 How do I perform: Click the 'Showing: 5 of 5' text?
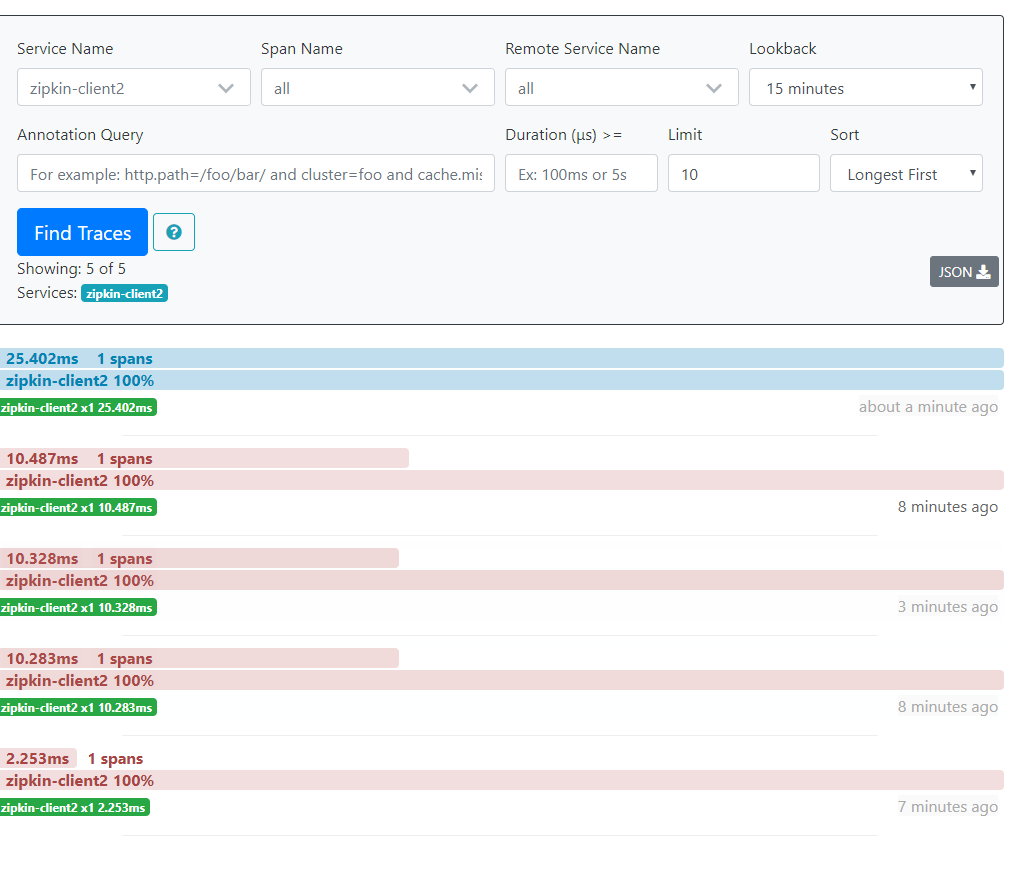[71, 269]
